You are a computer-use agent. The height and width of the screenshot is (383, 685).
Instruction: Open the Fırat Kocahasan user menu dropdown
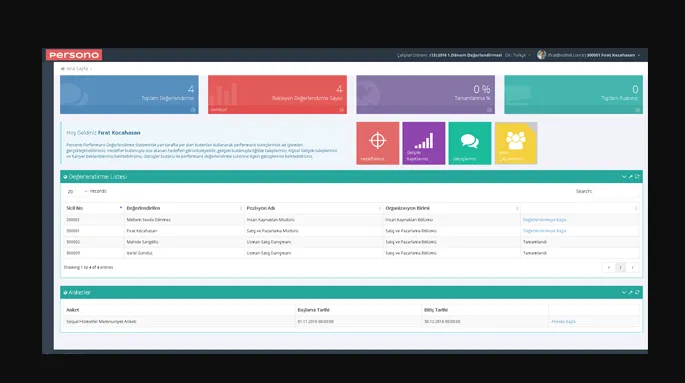tap(613, 55)
